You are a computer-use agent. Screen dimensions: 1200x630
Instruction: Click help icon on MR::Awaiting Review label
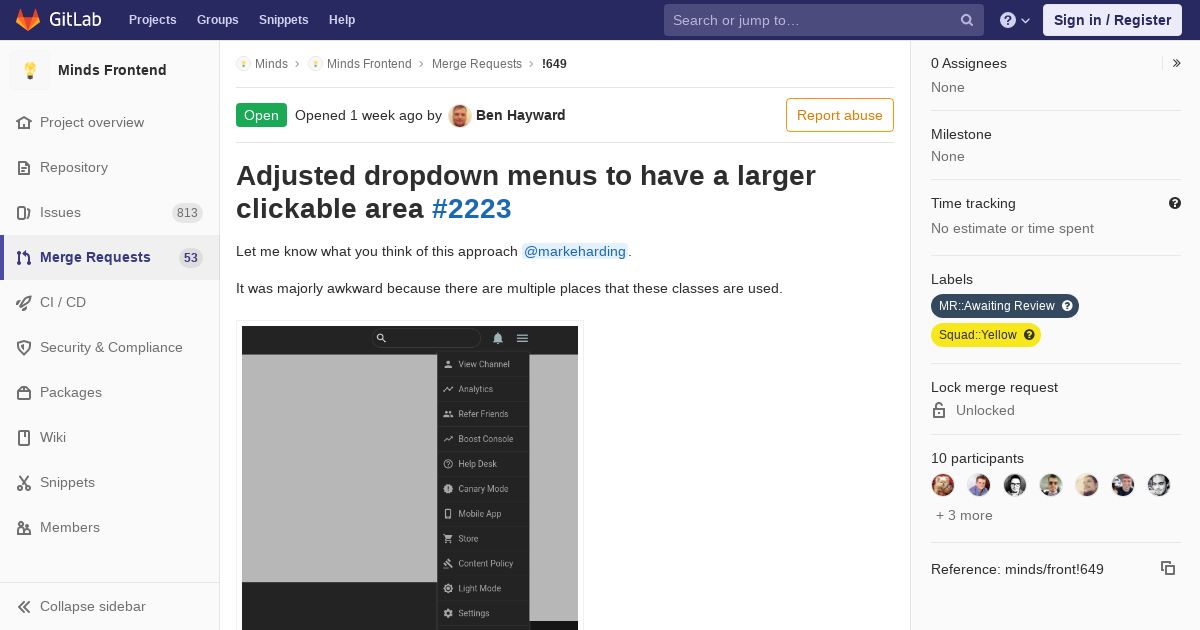(x=1067, y=306)
